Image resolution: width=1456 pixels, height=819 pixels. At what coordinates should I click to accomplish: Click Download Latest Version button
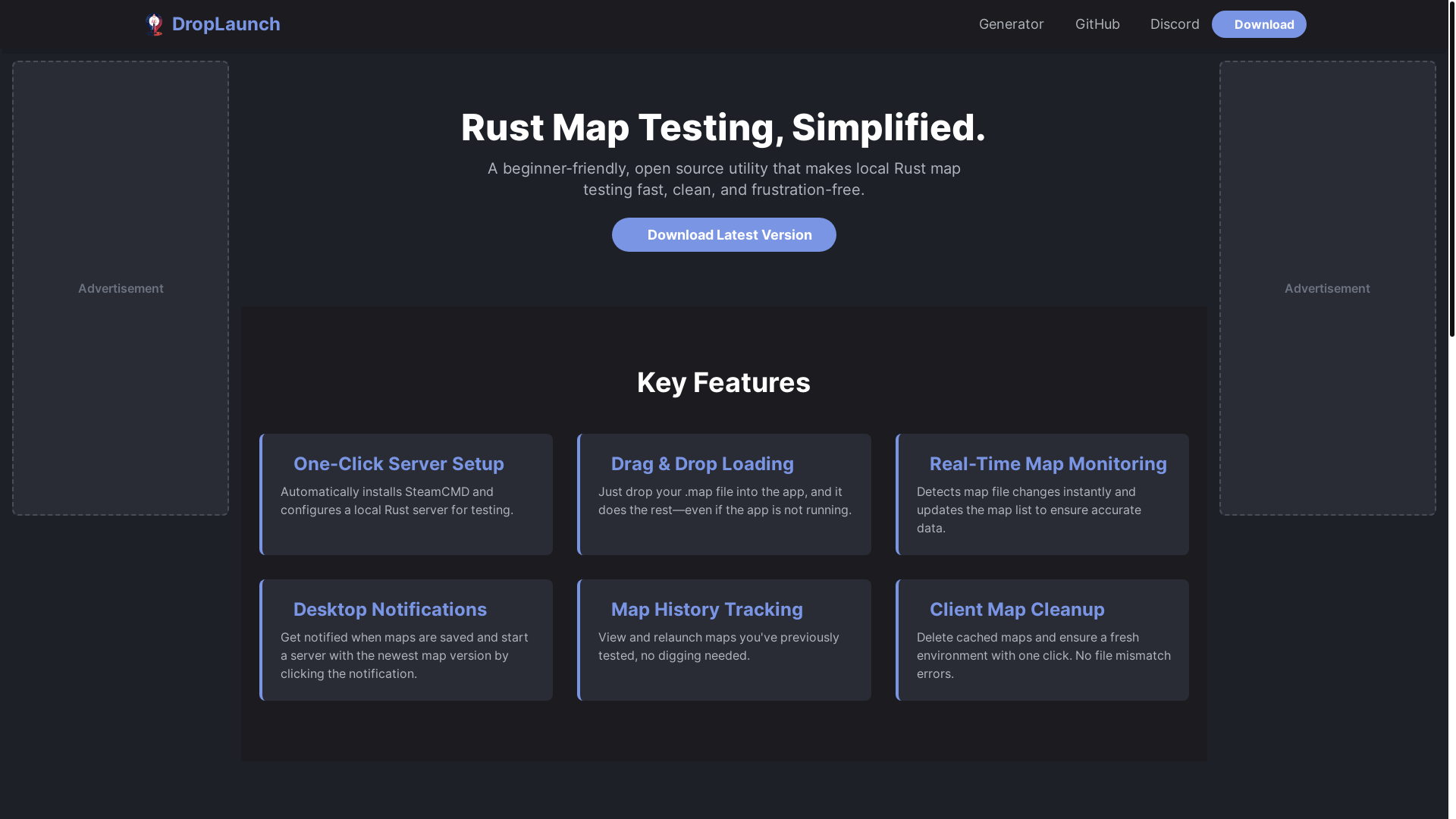coord(724,235)
